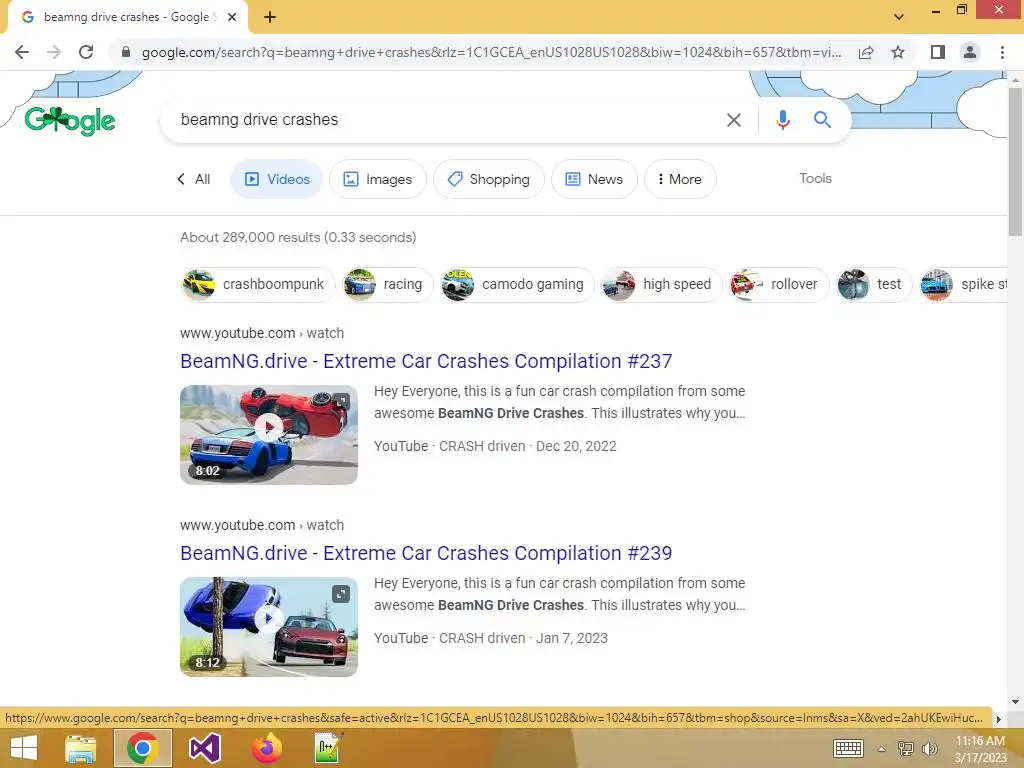Open Visual Studio from the taskbar
This screenshot has width=1024, height=768.
coord(204,748)
